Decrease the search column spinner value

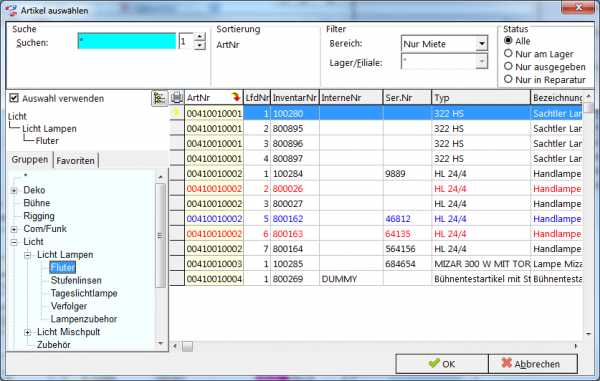[x=199, y=45]
